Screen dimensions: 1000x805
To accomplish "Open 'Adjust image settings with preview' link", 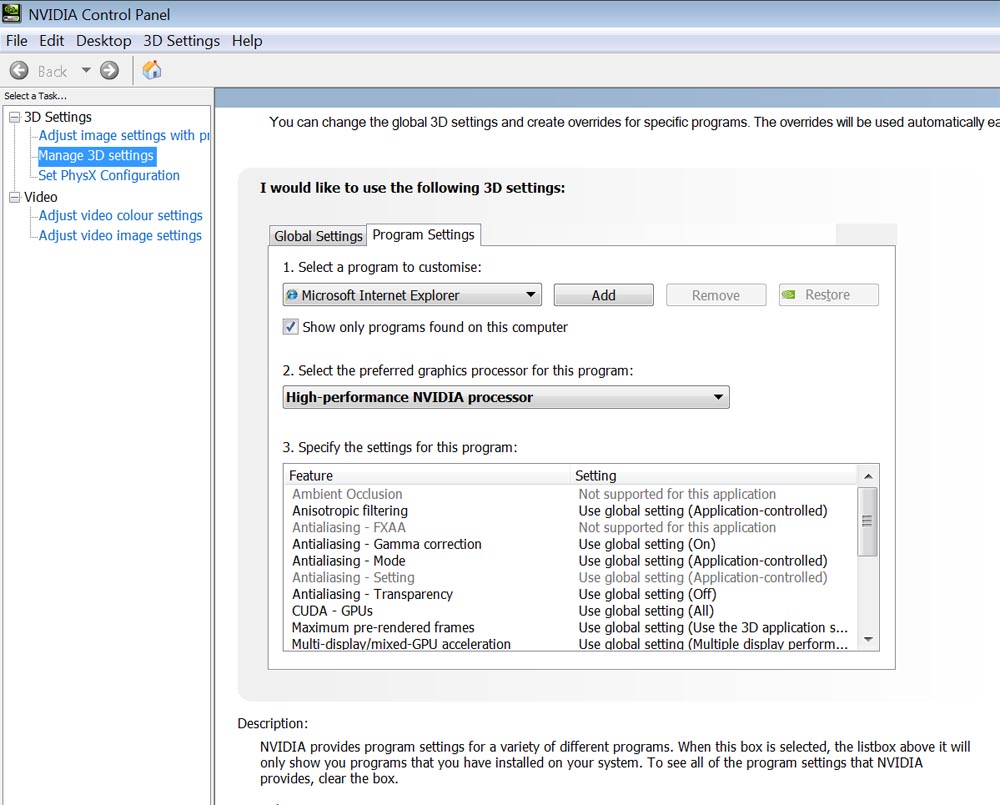I will pyautogui.click(x=124, y=135).
